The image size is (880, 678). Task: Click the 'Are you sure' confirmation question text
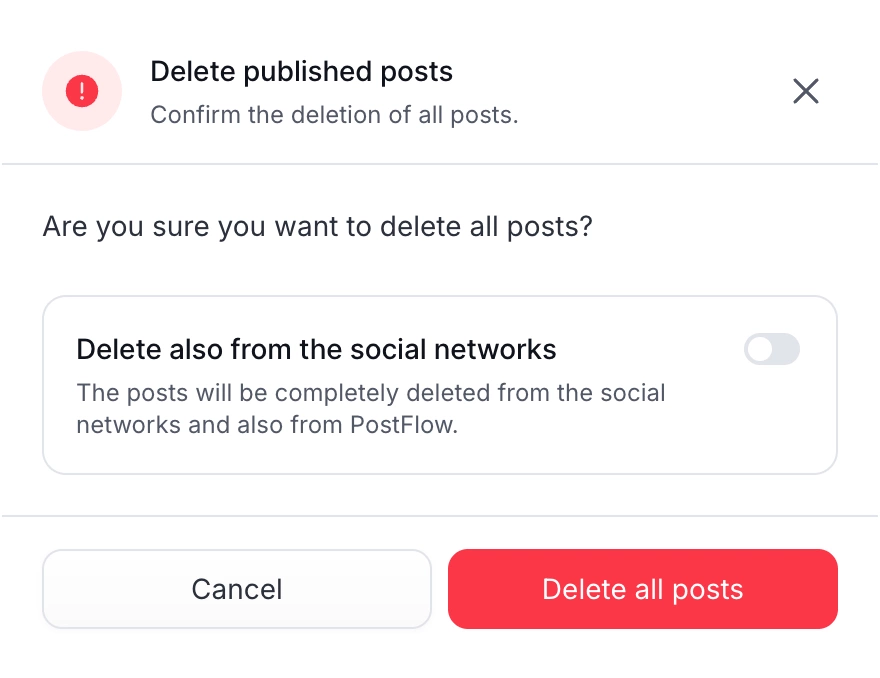point(317,227)
